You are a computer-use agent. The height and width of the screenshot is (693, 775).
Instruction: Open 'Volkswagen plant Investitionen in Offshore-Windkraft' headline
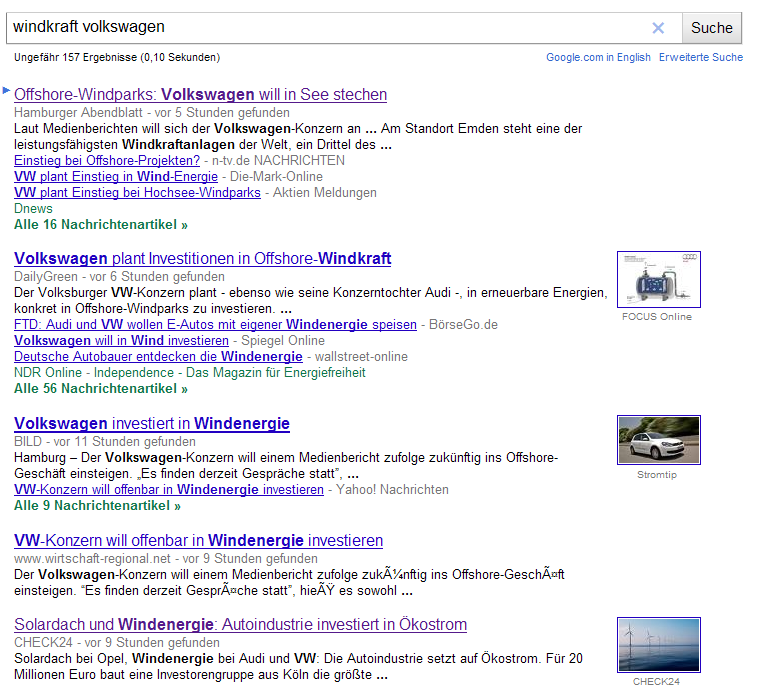pos(203,259)
